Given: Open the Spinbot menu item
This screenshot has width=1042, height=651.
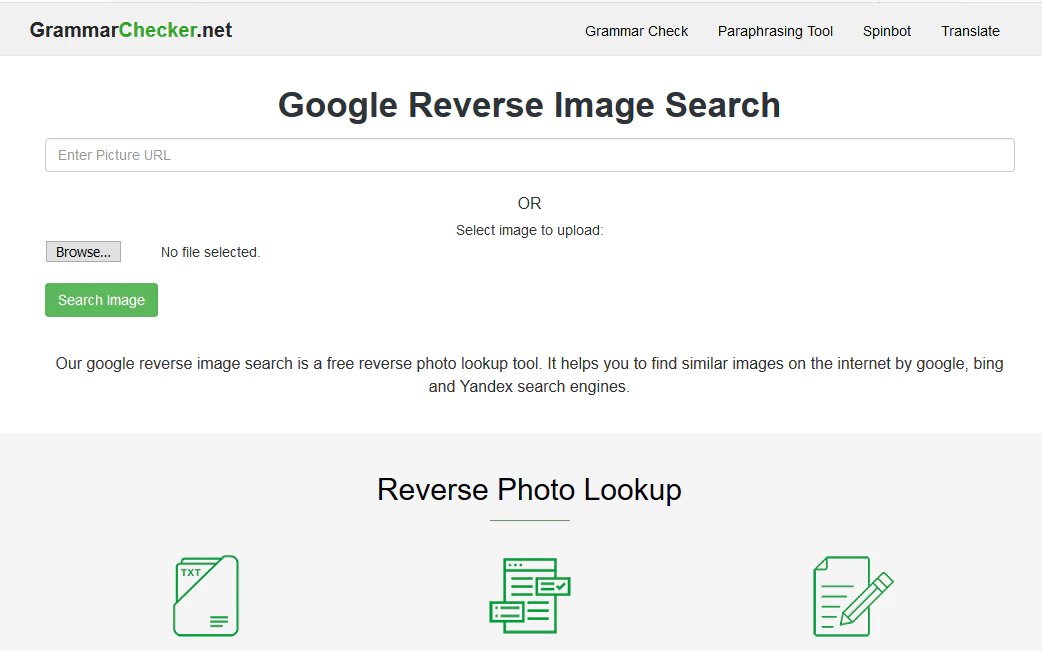Looking at the screenshot, I should (x=886, y=31).
